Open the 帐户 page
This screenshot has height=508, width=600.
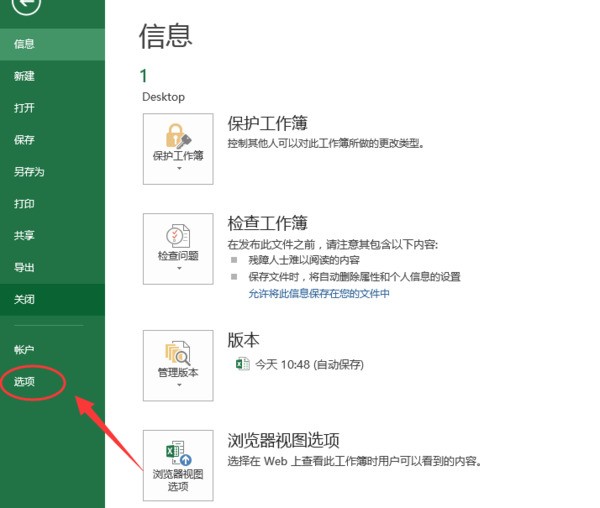point(24,350)
